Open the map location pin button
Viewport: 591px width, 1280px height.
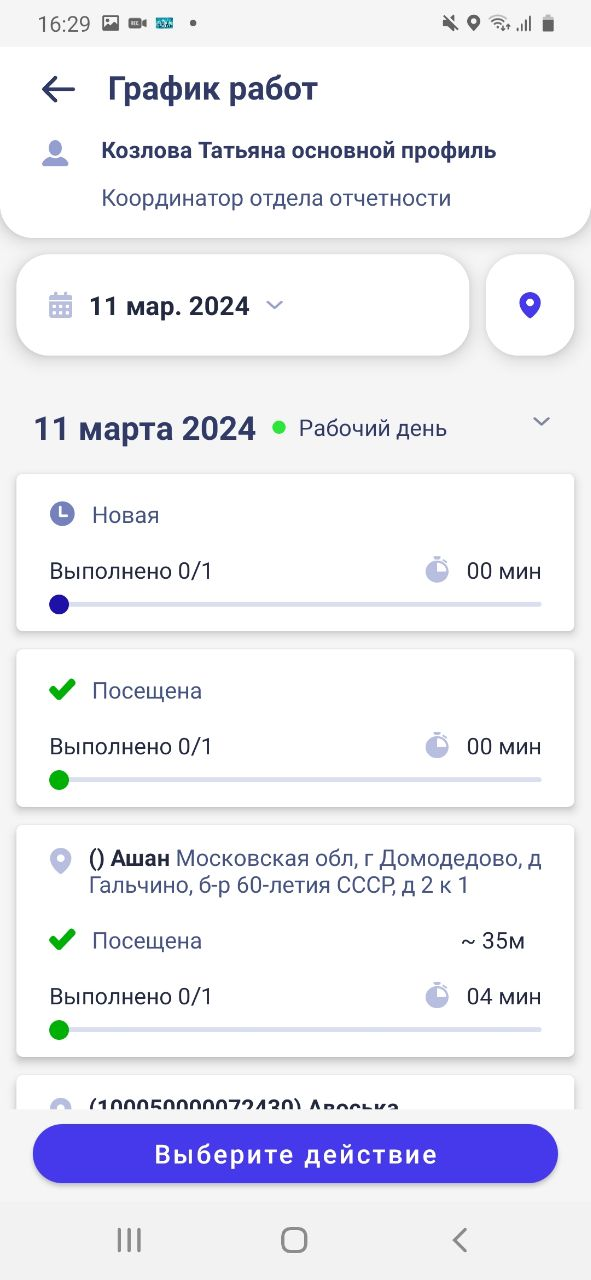coord(530,305)
